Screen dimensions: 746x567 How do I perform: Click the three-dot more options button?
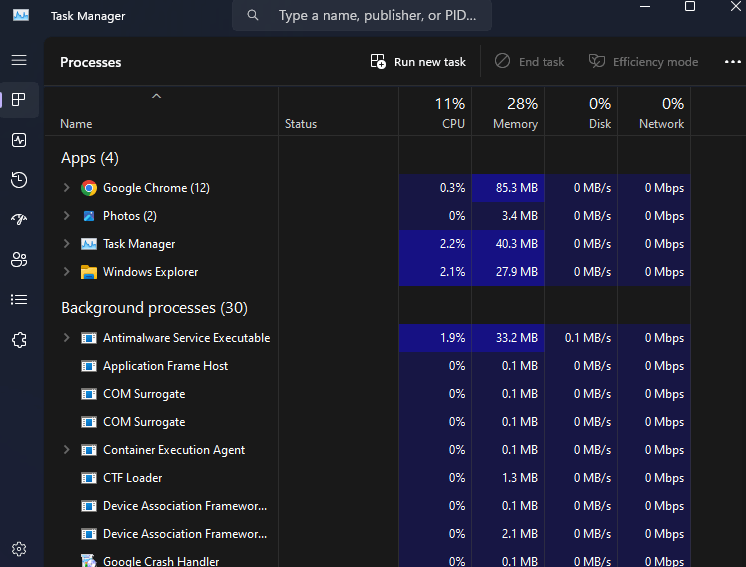(732, 62)
